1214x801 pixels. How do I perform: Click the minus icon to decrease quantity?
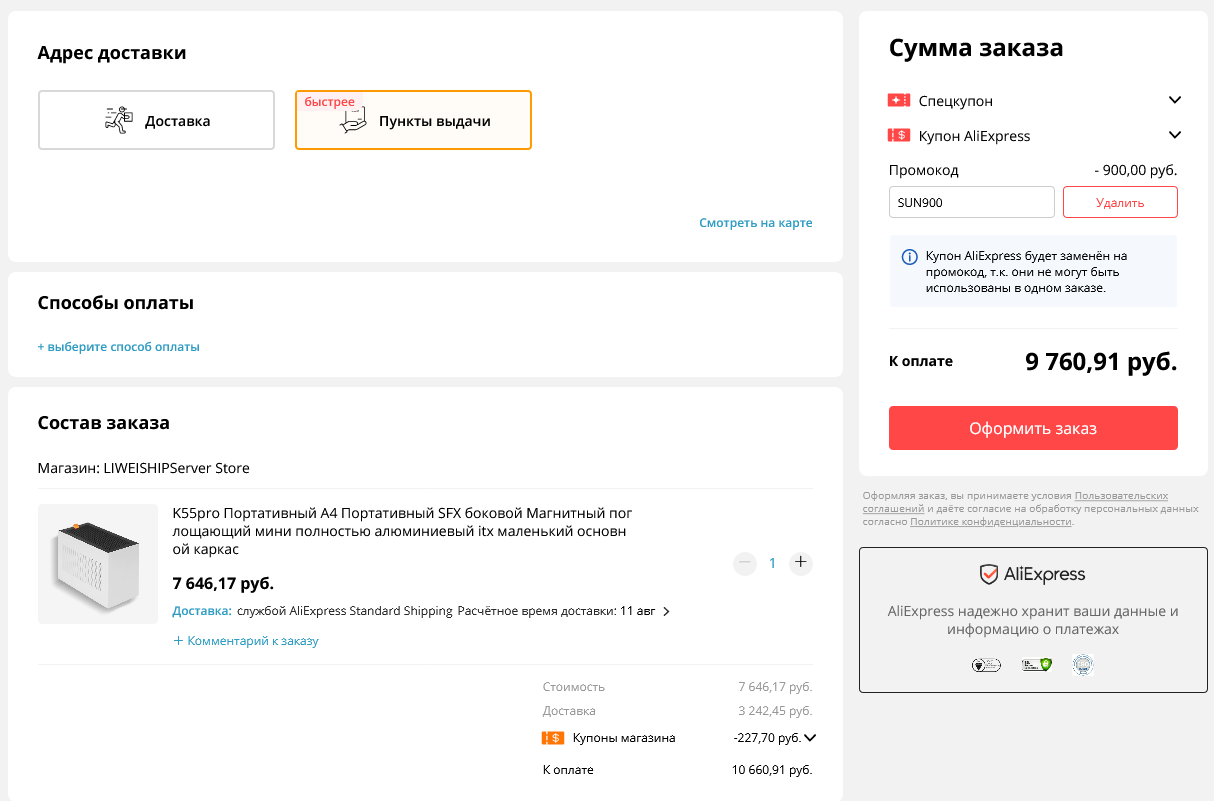tap(744, 563)
